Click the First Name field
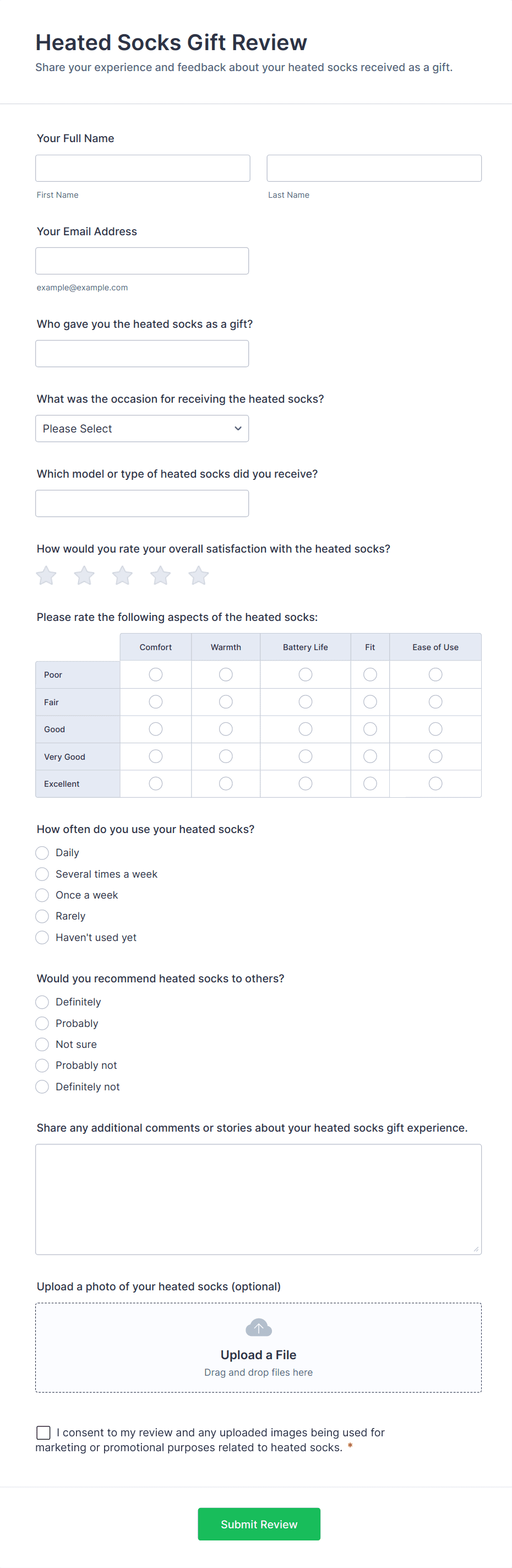 click(x=142, y=168)
